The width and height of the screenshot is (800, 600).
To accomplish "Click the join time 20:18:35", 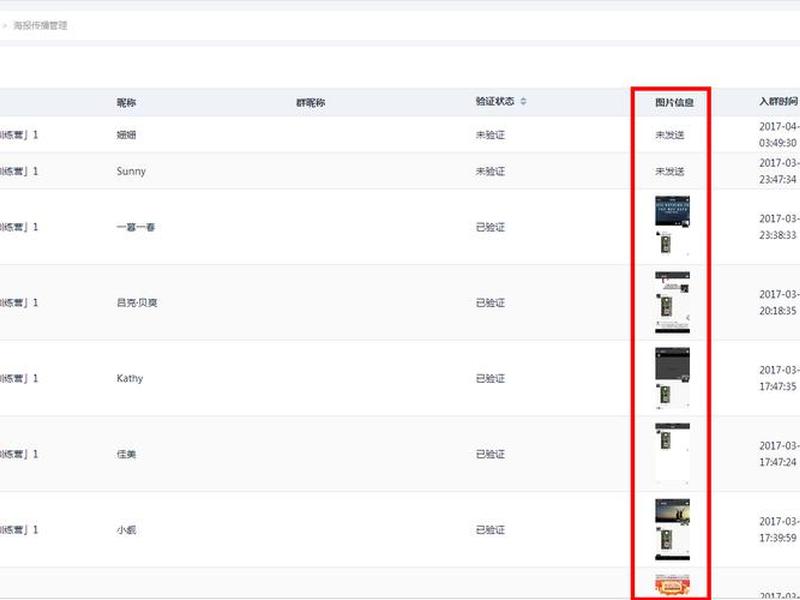I will (x=778, y=311).
